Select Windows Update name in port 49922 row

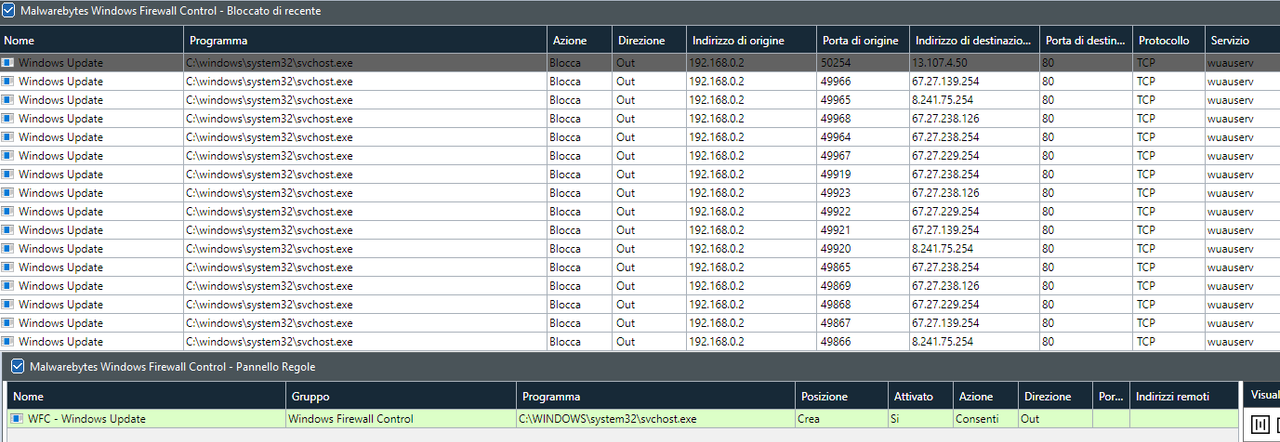click(61, 212)
